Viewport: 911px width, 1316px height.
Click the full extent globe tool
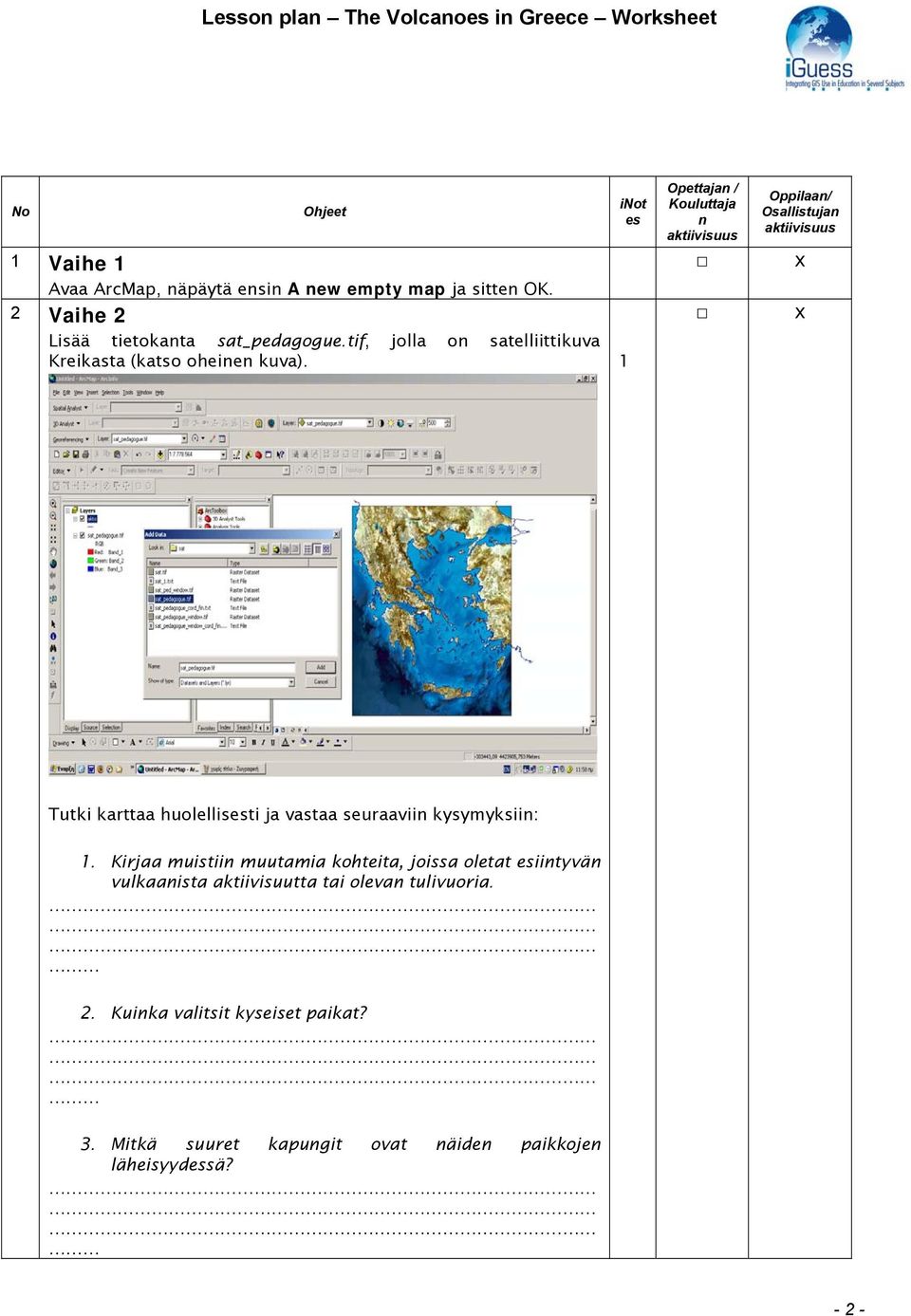[53, 565]
